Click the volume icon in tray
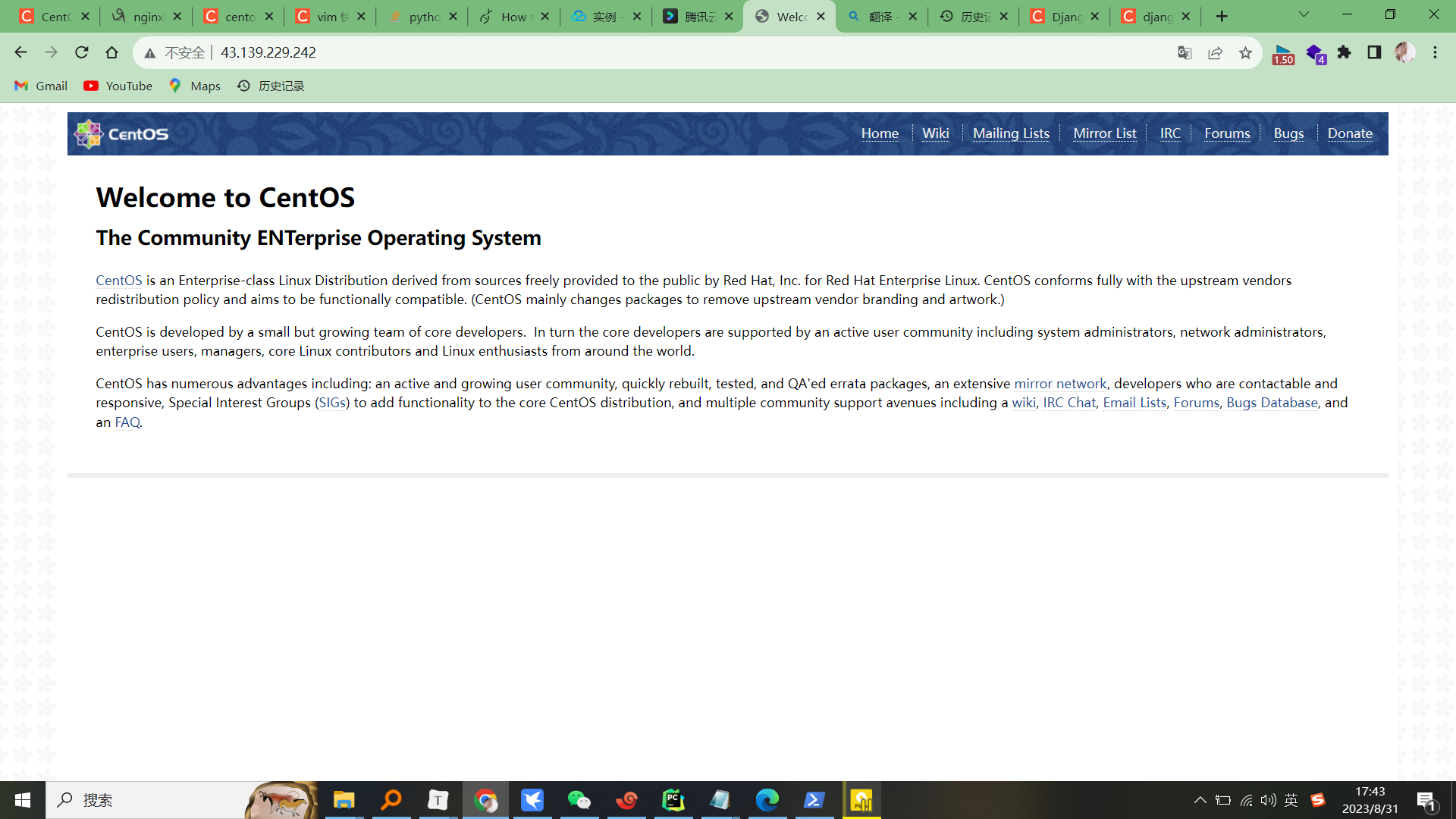 1268,800
